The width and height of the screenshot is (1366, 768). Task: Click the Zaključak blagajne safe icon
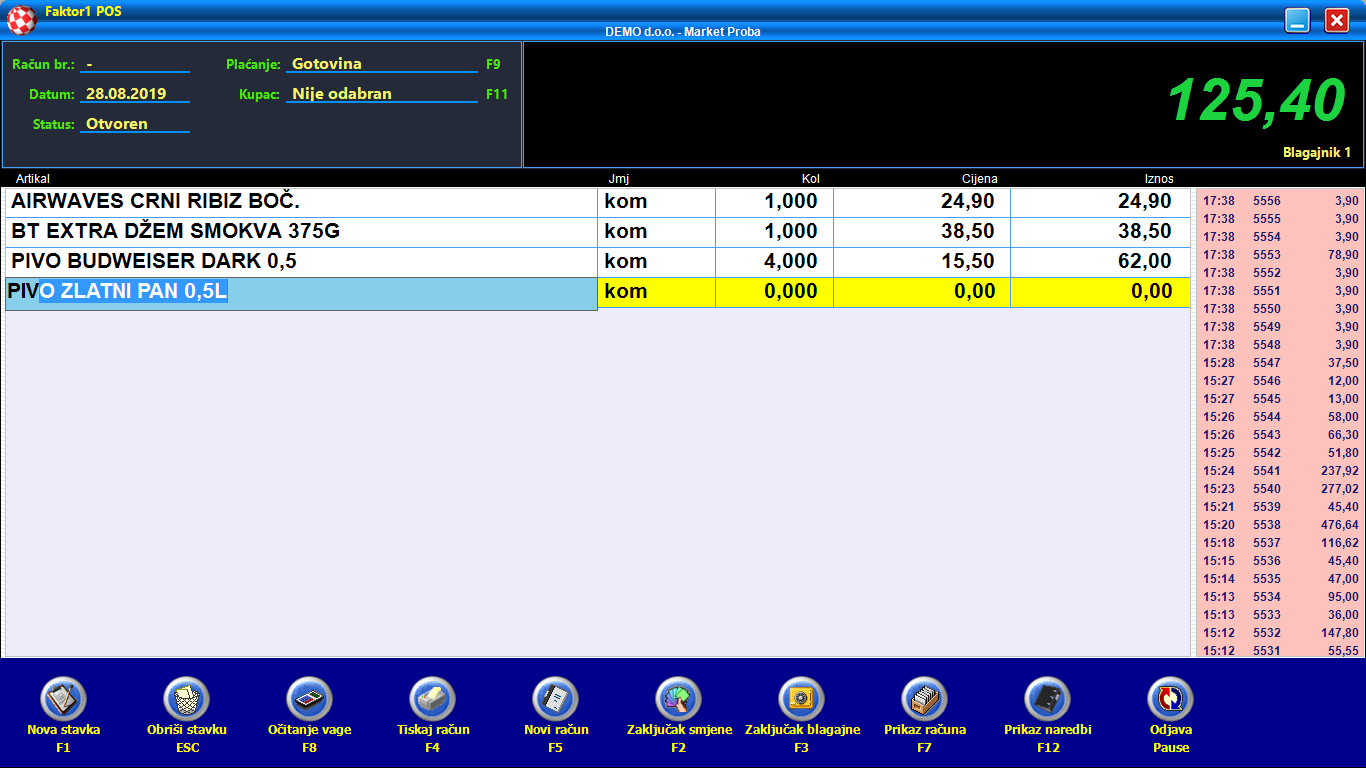pos(802,699)
